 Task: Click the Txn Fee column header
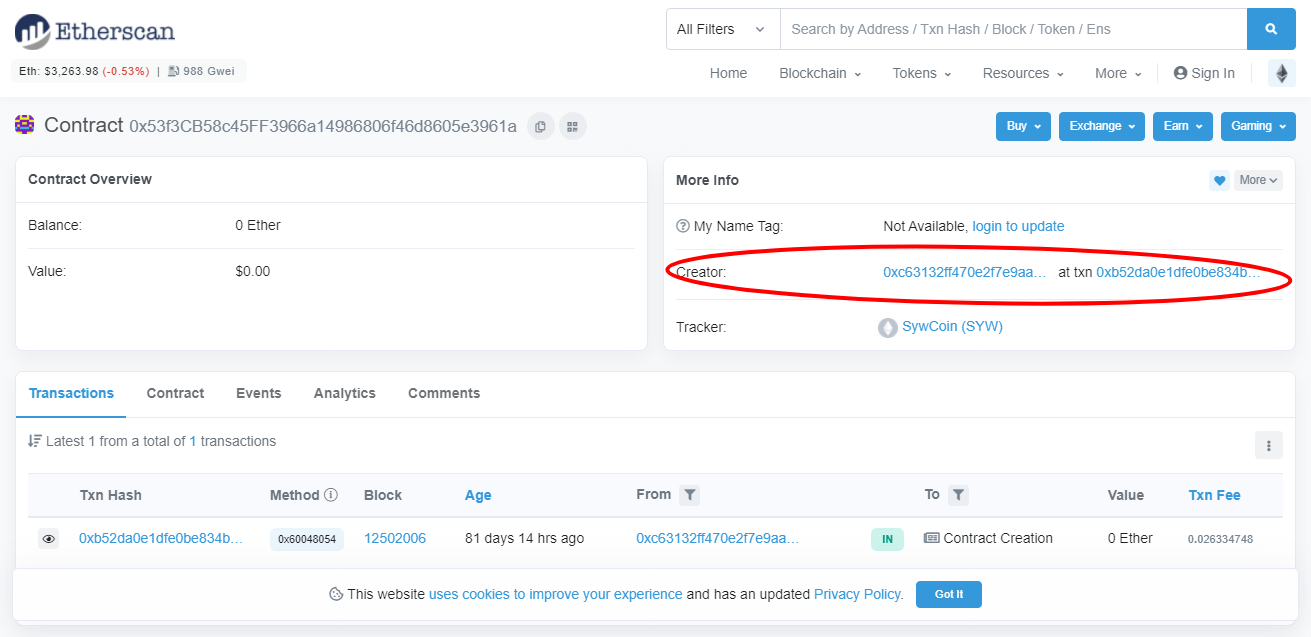click(x=1214, y=495)
